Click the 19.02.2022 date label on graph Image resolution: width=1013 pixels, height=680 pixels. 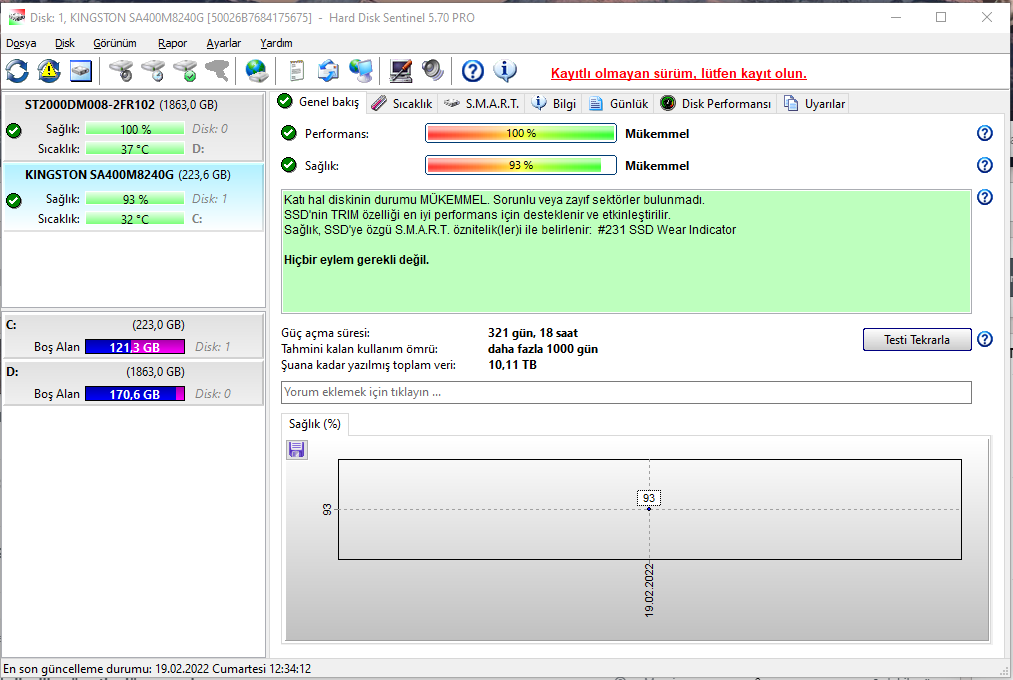pos(649,590)
